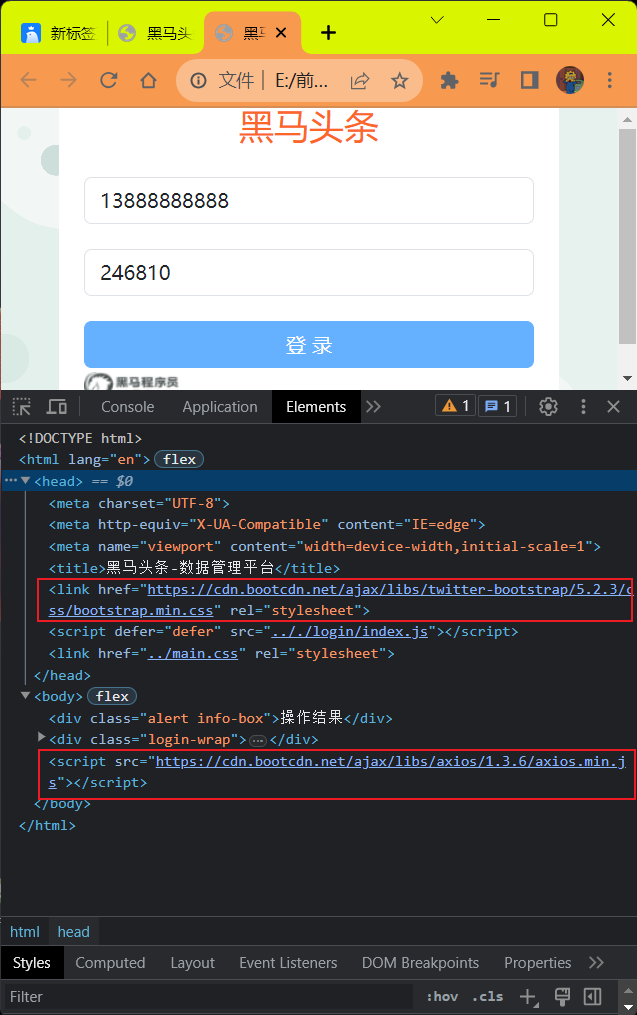The height and width of the screenshot is (1015, 637).
Task: Expand the login-wrap div node
Action: (41, 737)
